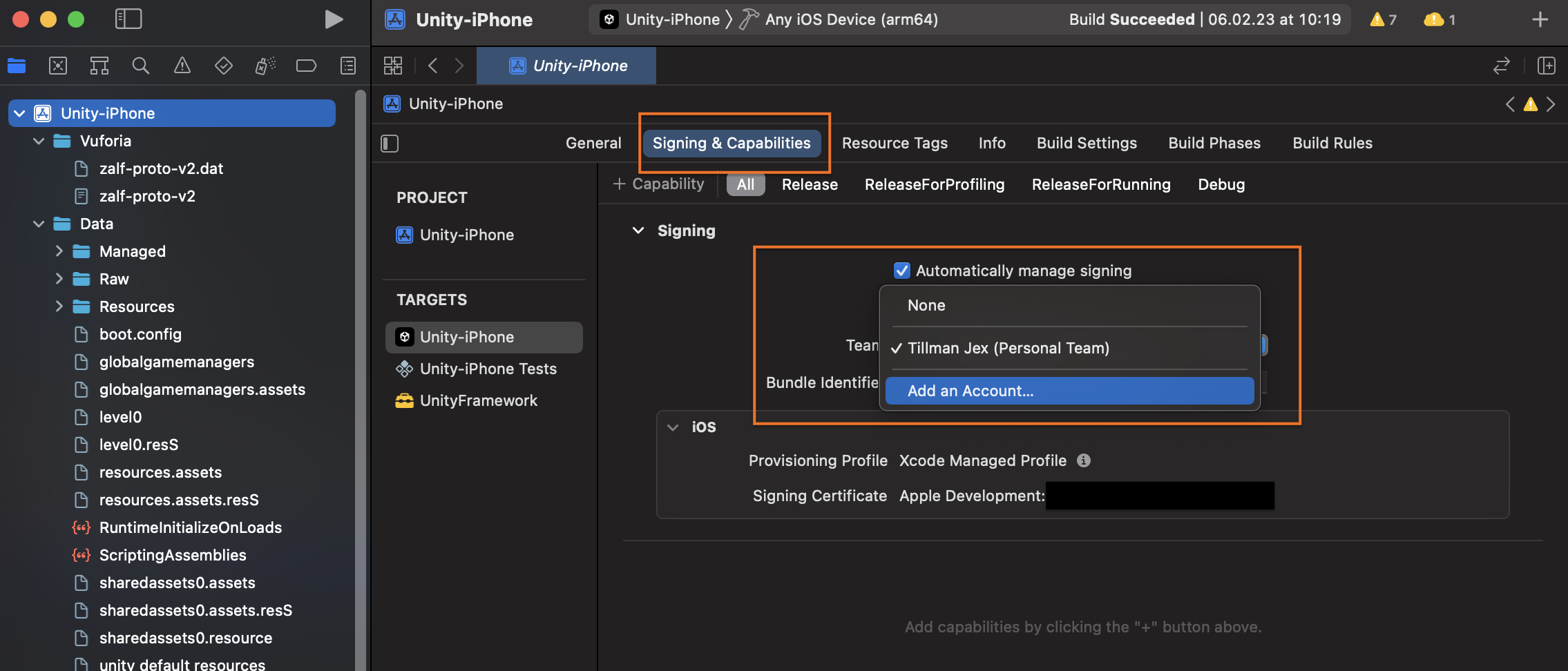The image size is (1568, 671).
Task: Click the related items grid icon
Action: click(393, 66)
